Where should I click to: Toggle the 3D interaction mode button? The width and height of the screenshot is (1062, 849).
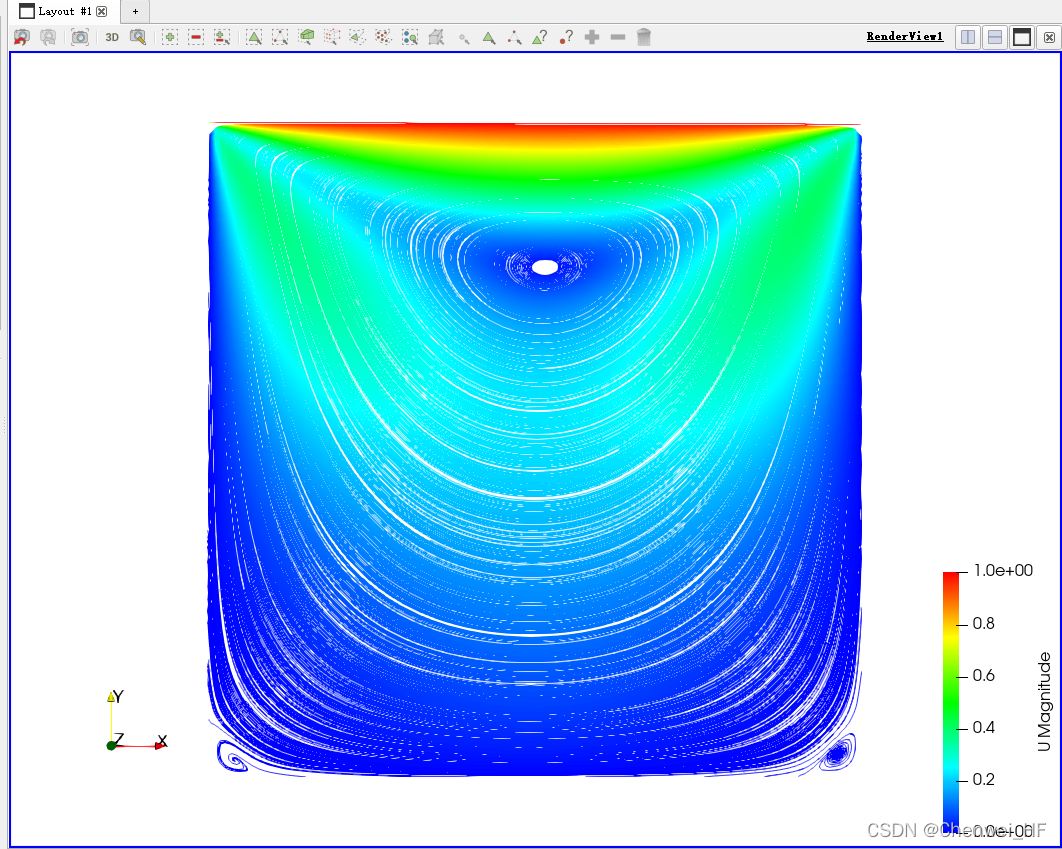pyautogui.click(x=112, y=37)
